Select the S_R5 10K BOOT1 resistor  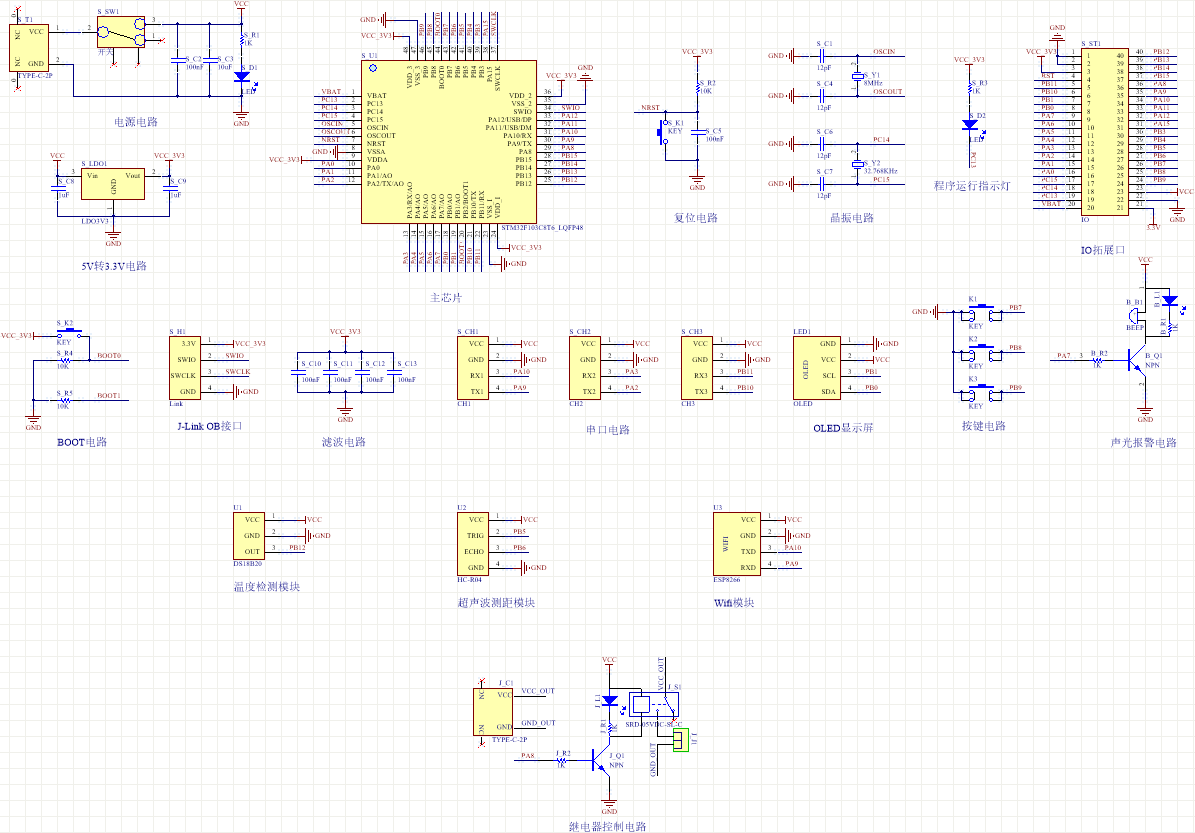pos(64,400)
